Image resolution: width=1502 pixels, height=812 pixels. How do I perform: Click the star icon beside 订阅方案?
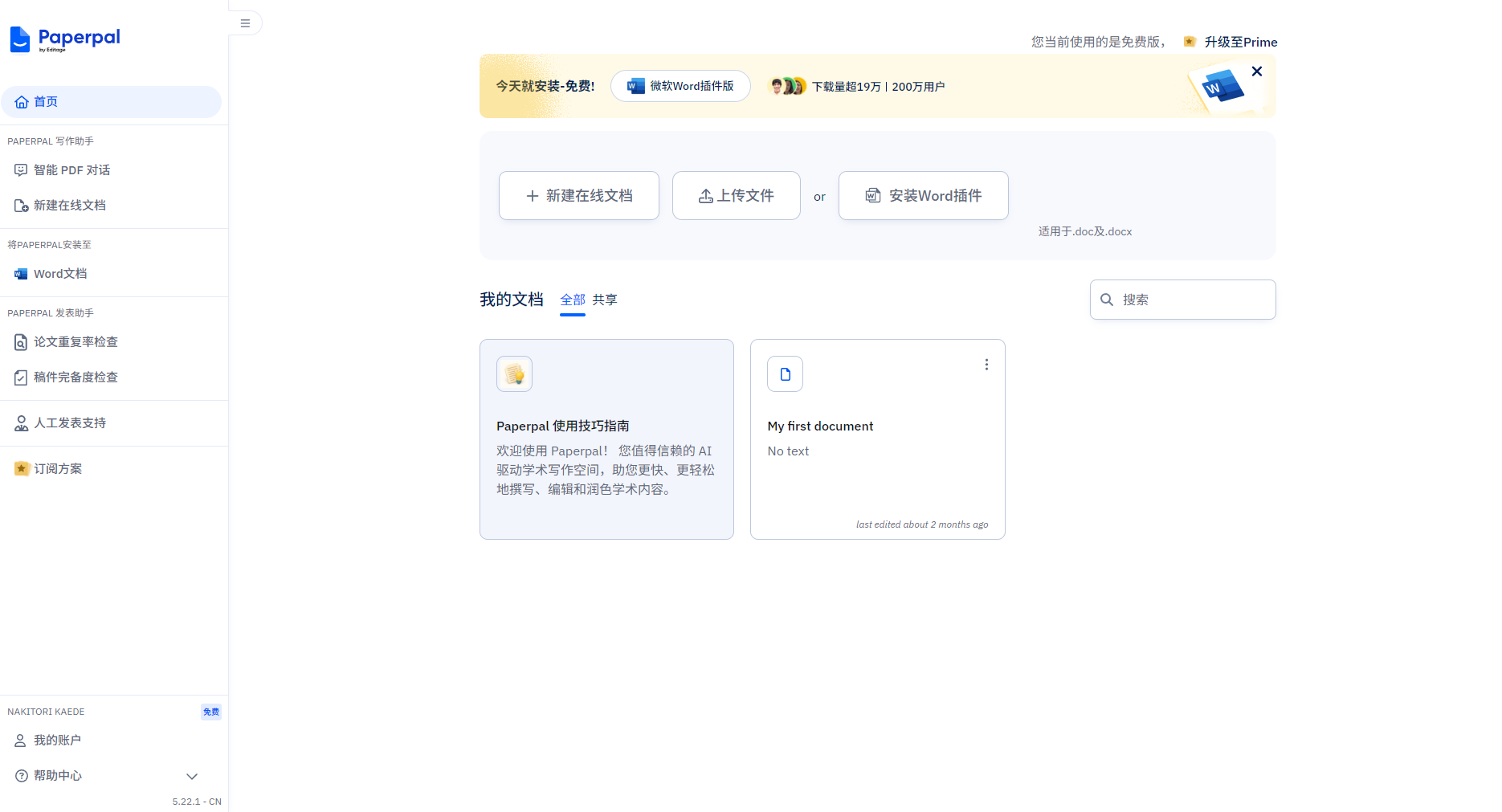pyautogui.click(x=22, y=469)
